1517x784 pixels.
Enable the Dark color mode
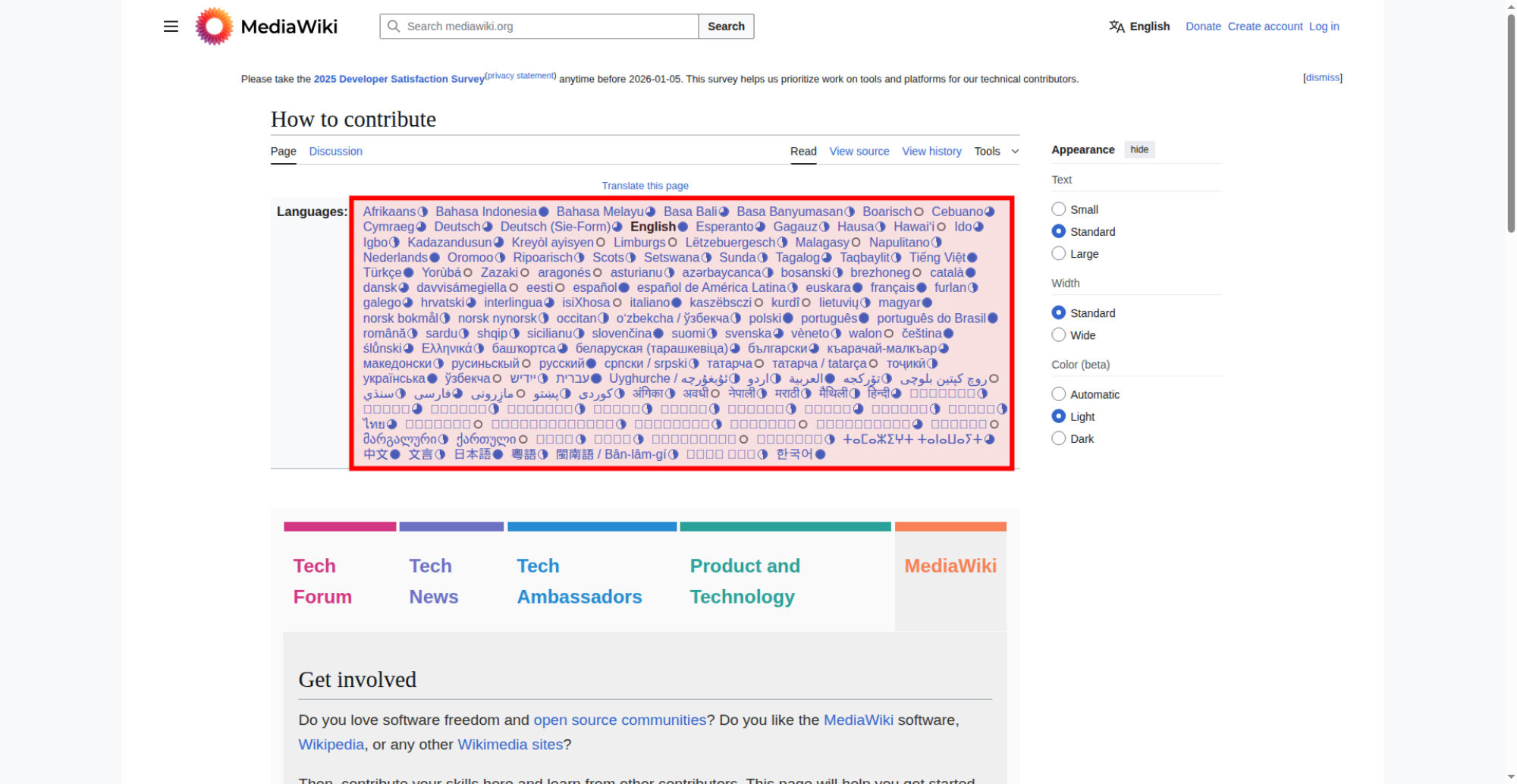(x=1059, y=438)
